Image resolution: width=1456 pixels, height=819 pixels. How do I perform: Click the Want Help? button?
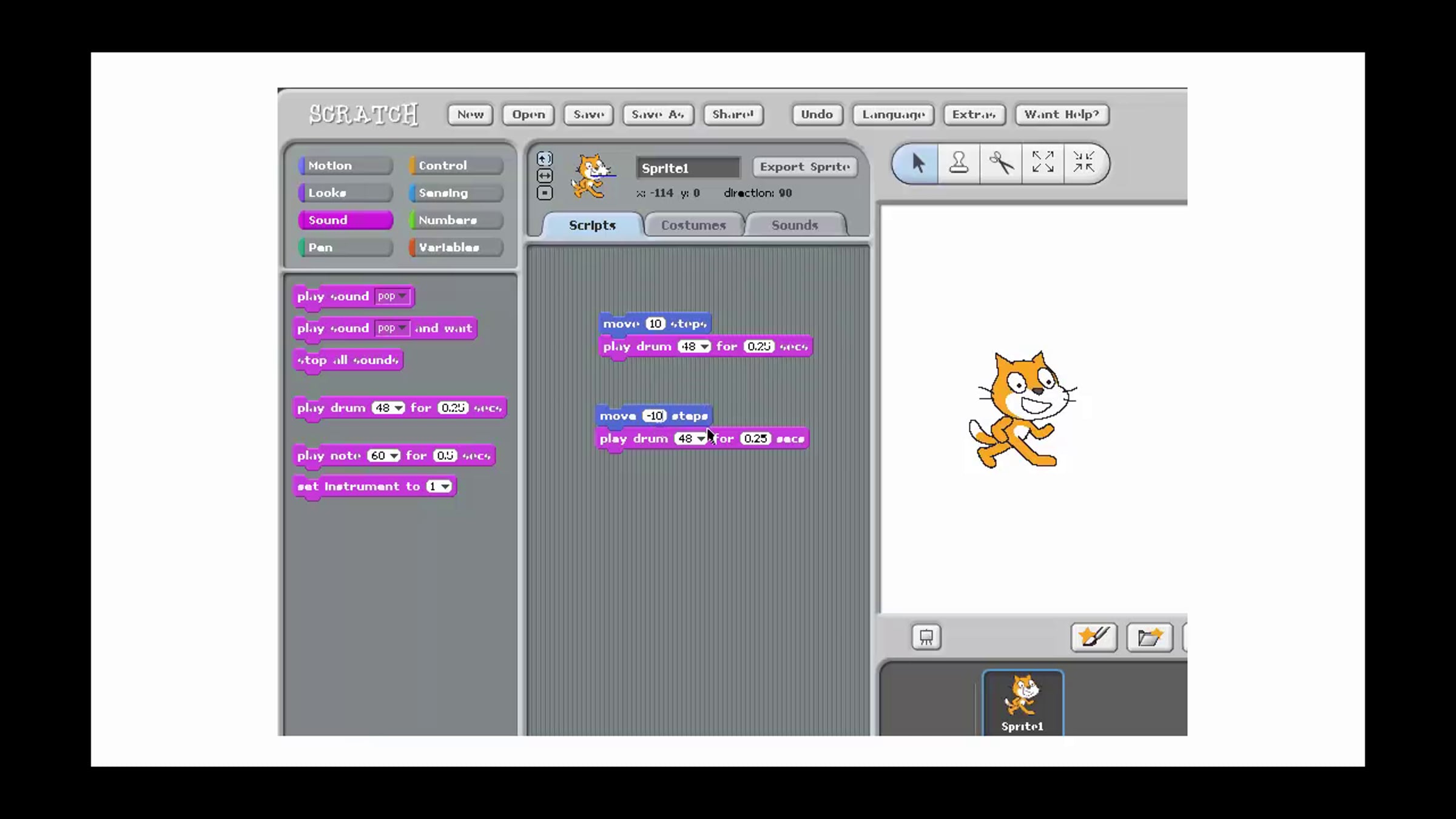(1061, 114)
